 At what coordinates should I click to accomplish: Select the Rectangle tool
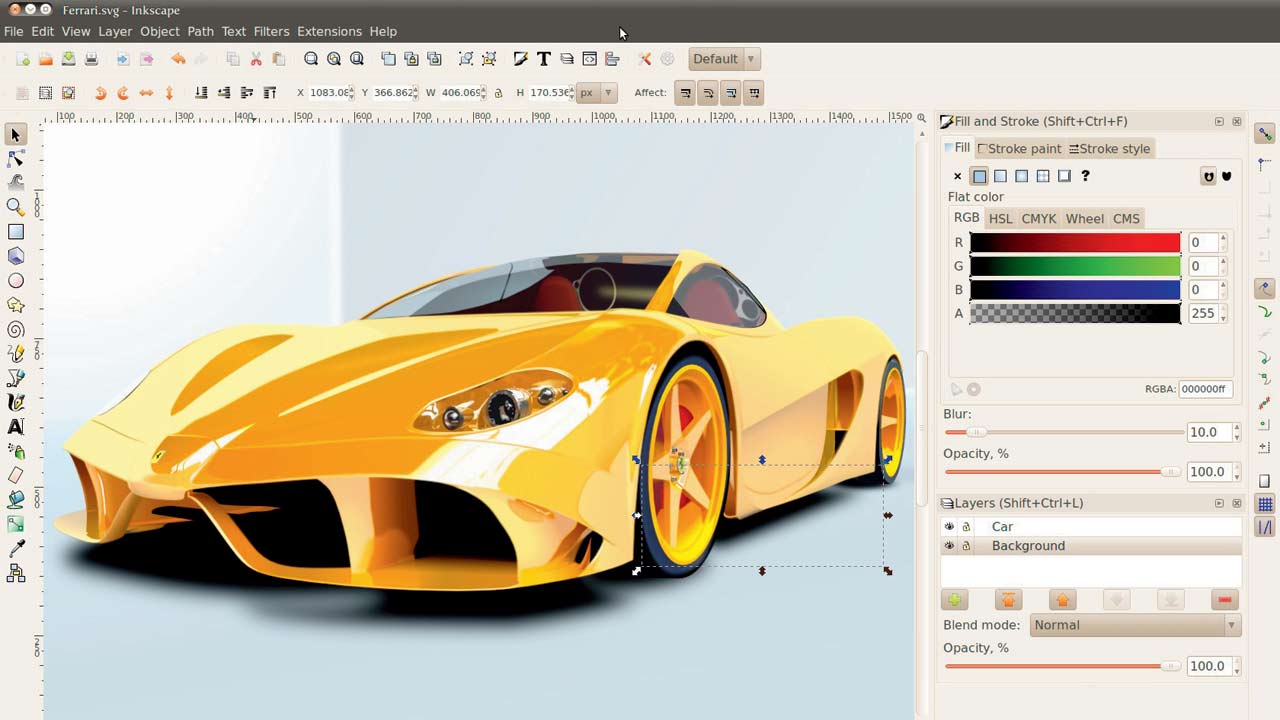[x=16, y=232]
